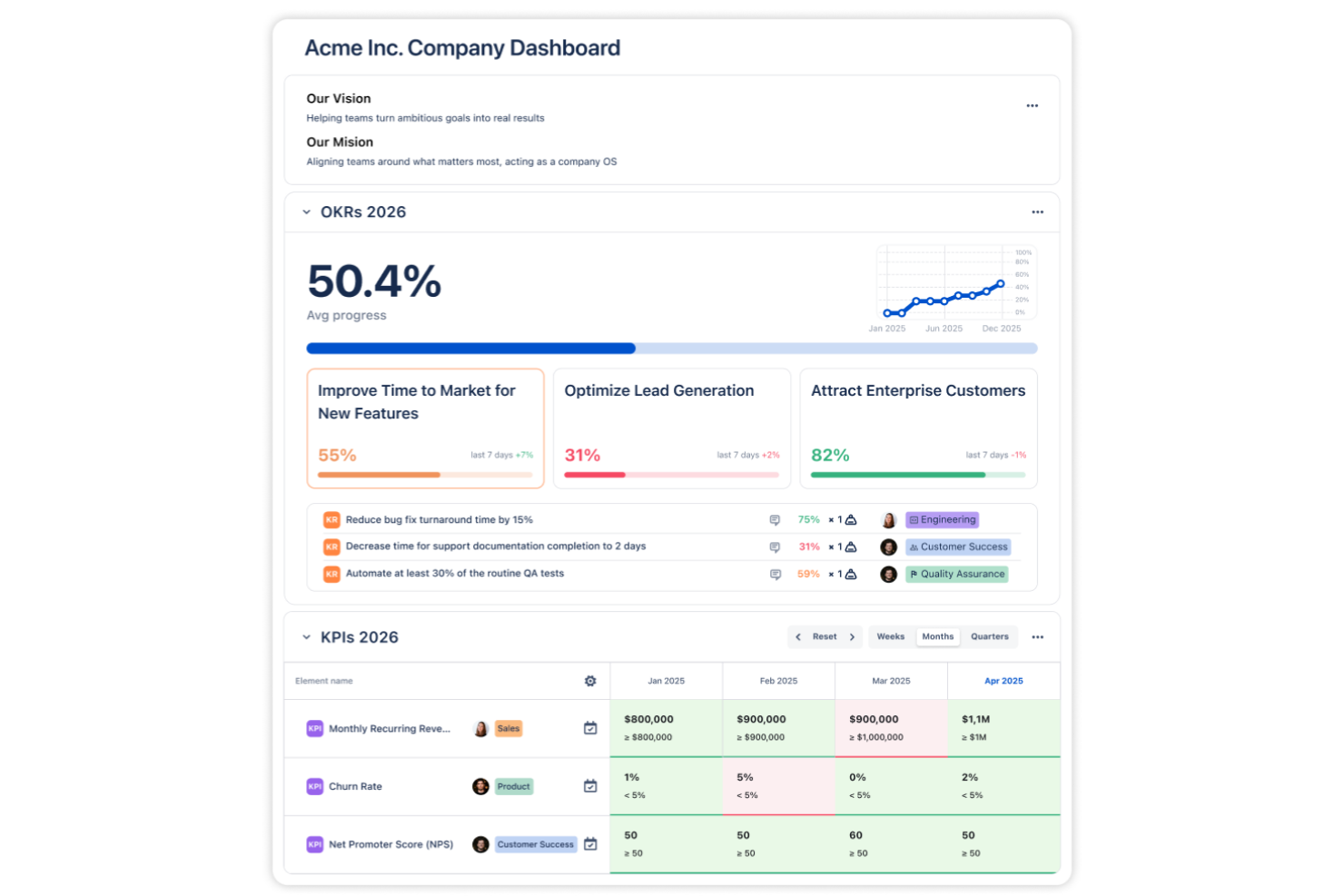1344x896 pixels.
Task: Click owner avatar for Net Promoter Score
Action: tap(481, 844)
